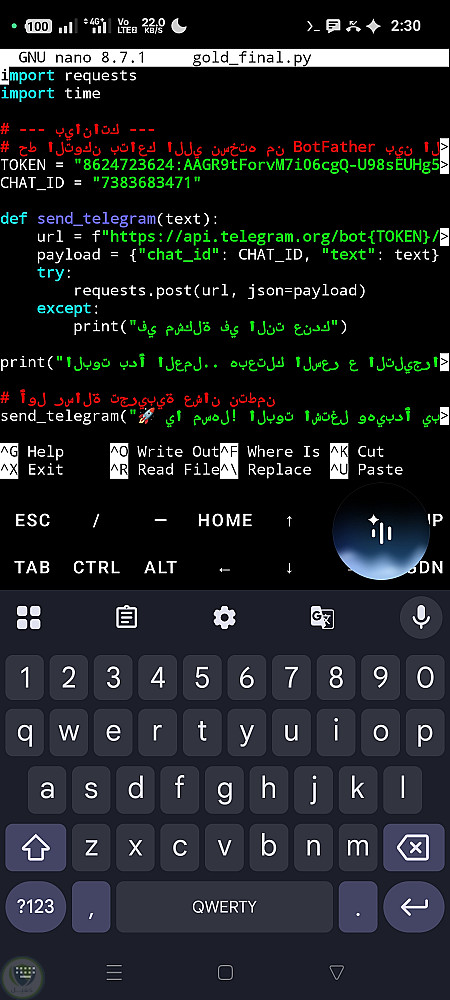450x1000 pixels.
Task: Tap the floating voice assistant bubble
Action: (381, 531)
